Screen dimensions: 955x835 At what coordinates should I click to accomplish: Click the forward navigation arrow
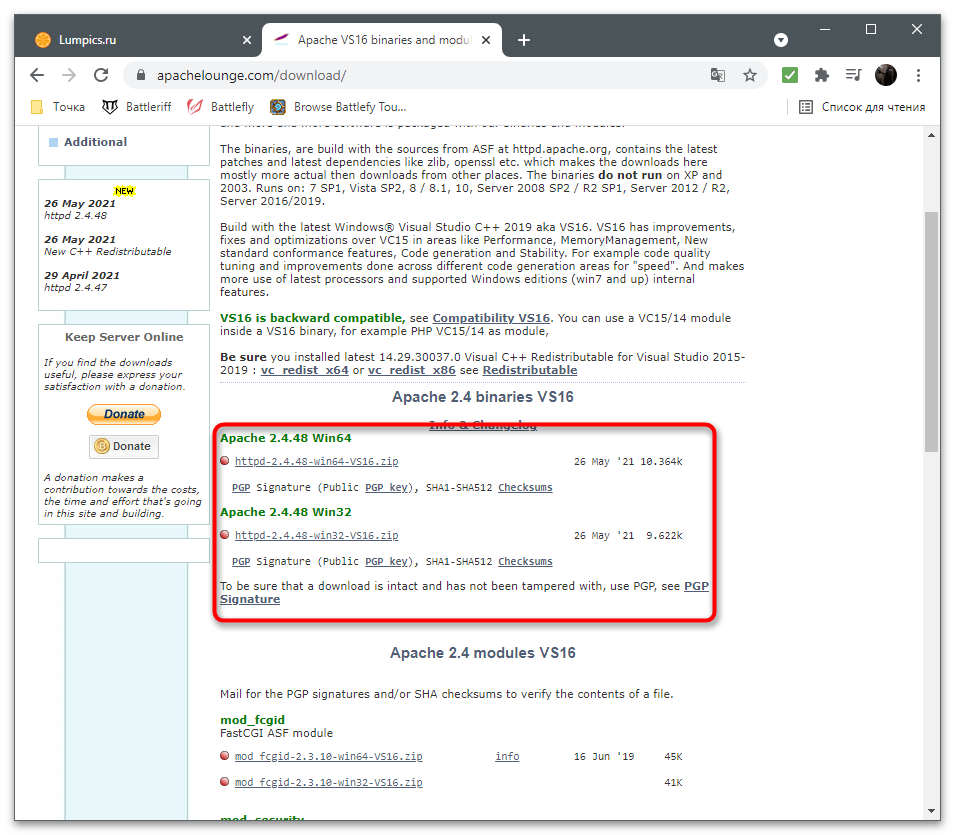69,76
